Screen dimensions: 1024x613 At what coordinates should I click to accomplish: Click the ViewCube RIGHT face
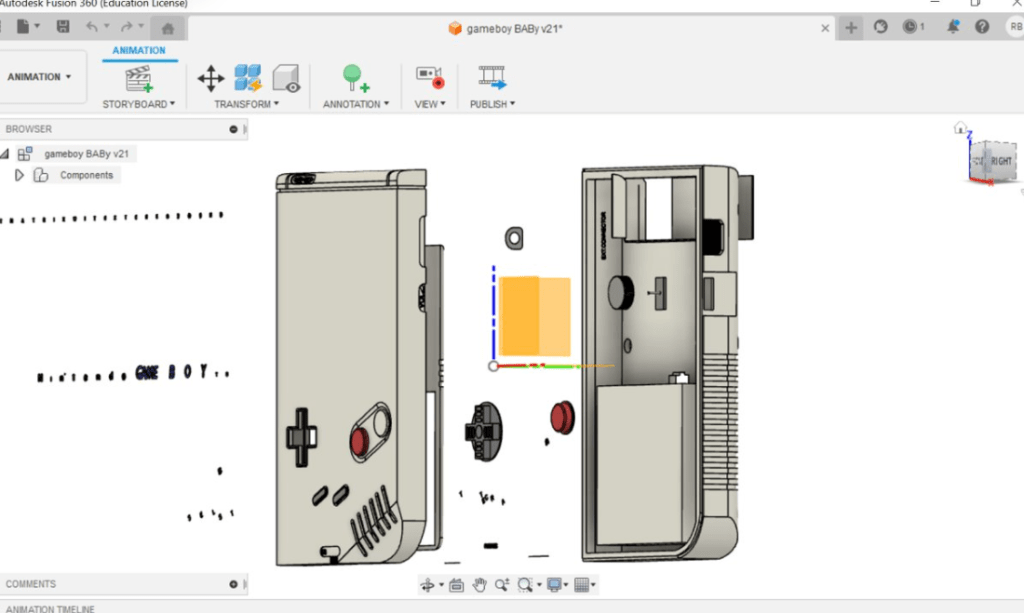coord(999,161)
